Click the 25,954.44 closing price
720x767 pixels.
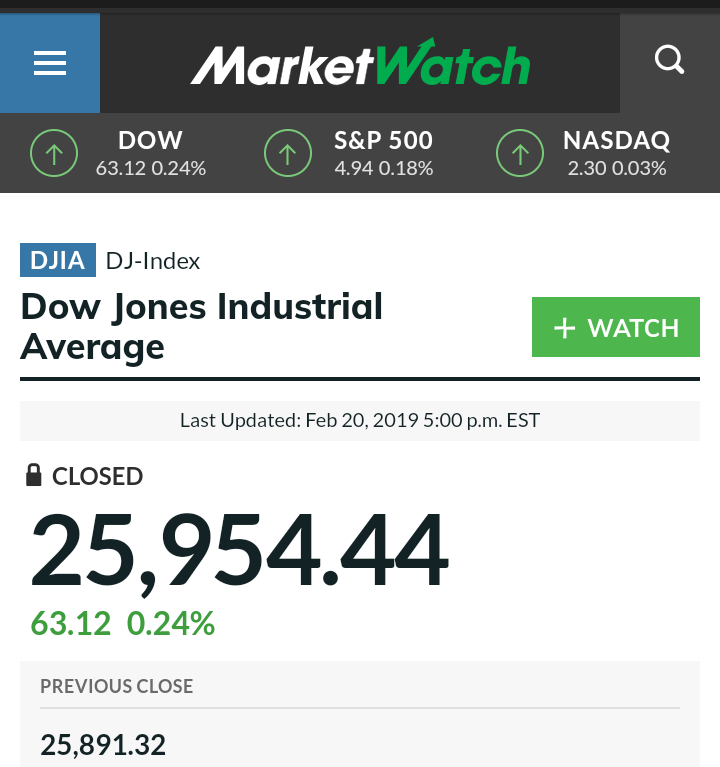239,550
